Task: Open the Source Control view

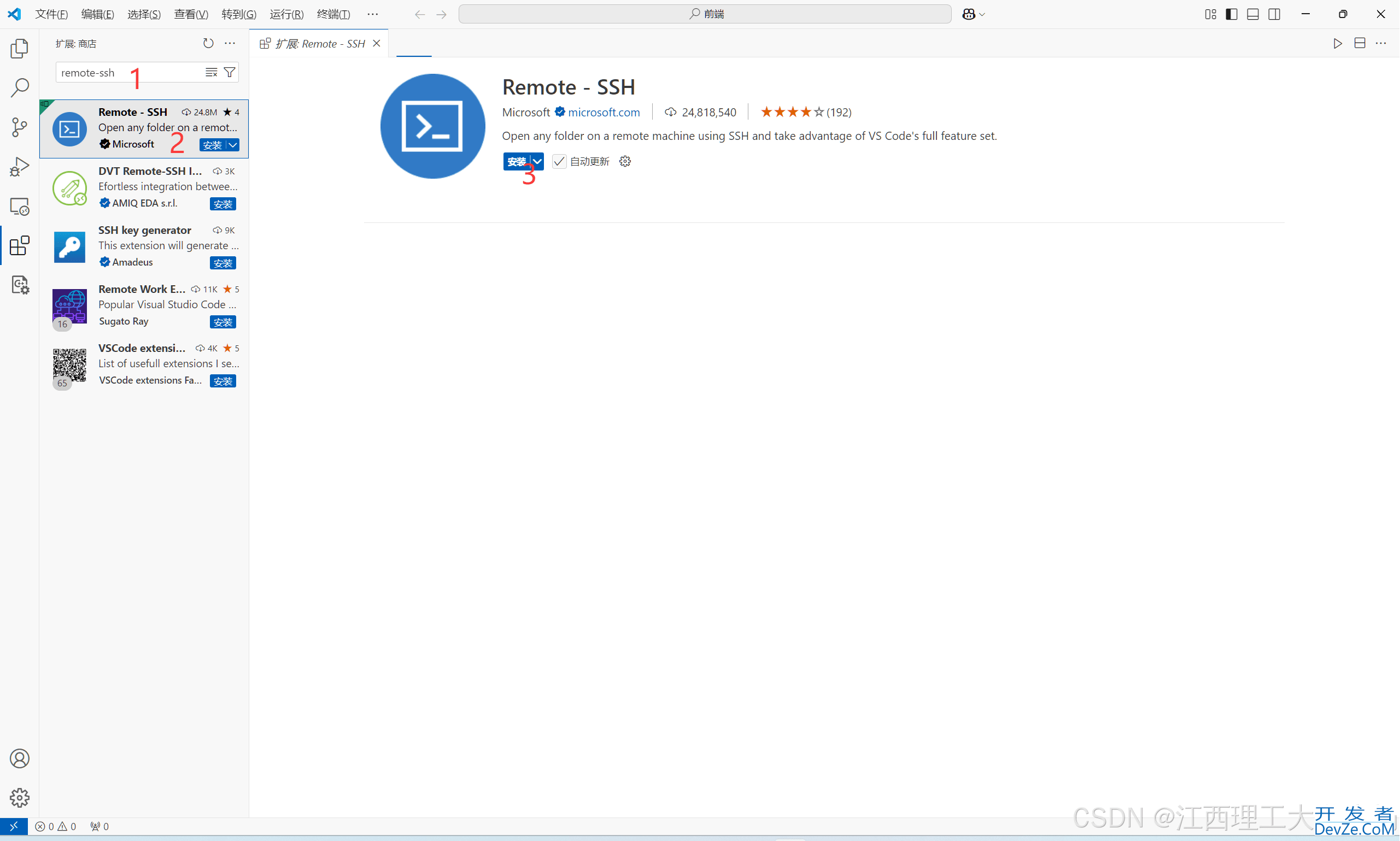Action: (19, 127)
